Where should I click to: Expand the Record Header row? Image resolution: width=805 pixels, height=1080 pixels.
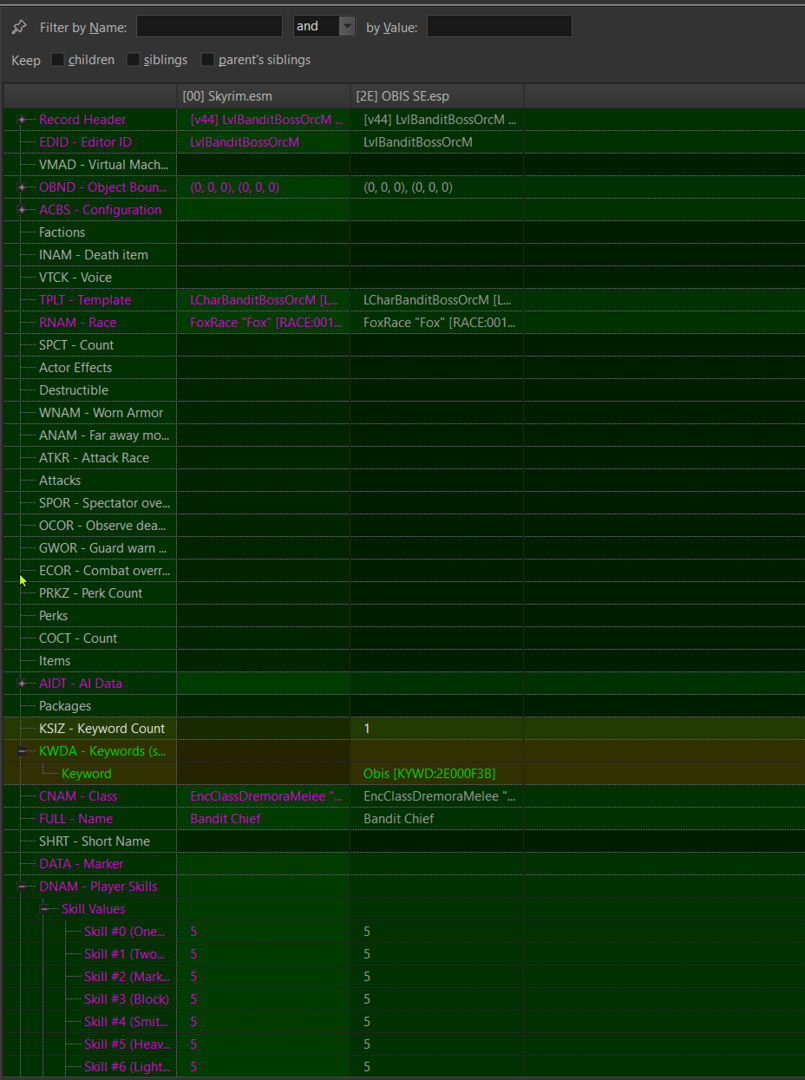pyautogui.click(x=21, y=120)
